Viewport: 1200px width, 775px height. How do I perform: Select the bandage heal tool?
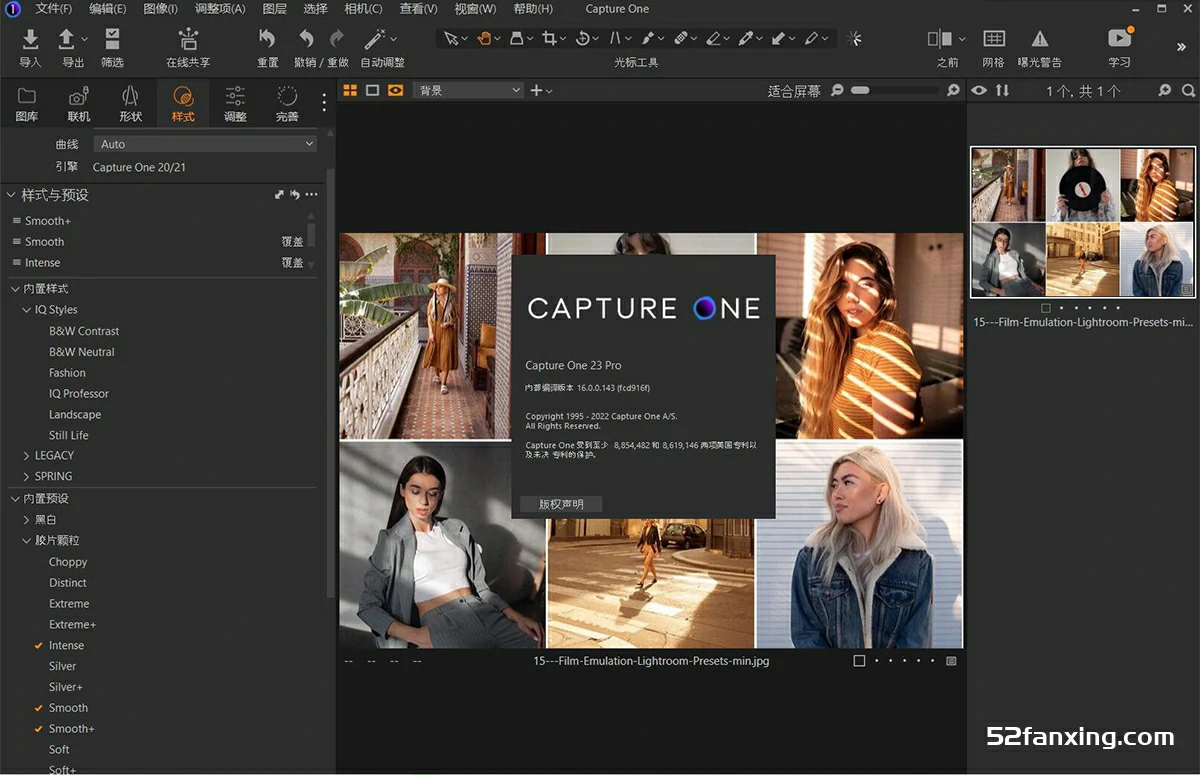click(x=680, y=38)
